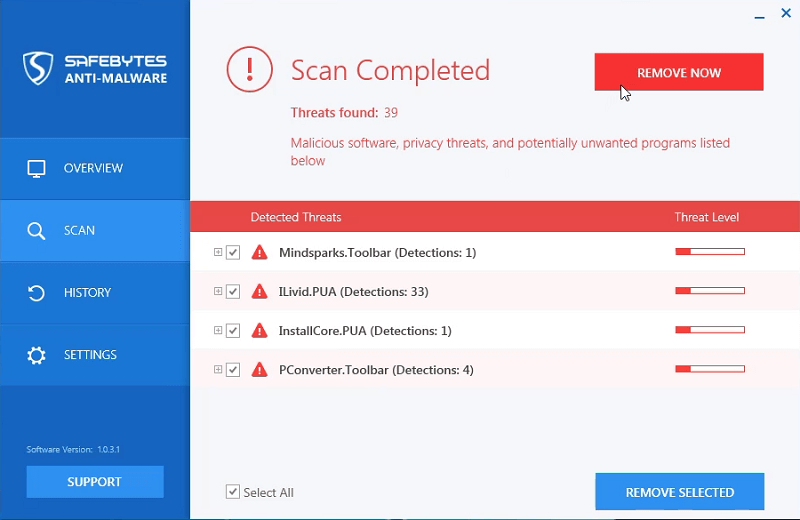The image size is (800, 520).
Task: Select the ILivid.PUA (Detections: 33) row text
Action: (354, 292)
